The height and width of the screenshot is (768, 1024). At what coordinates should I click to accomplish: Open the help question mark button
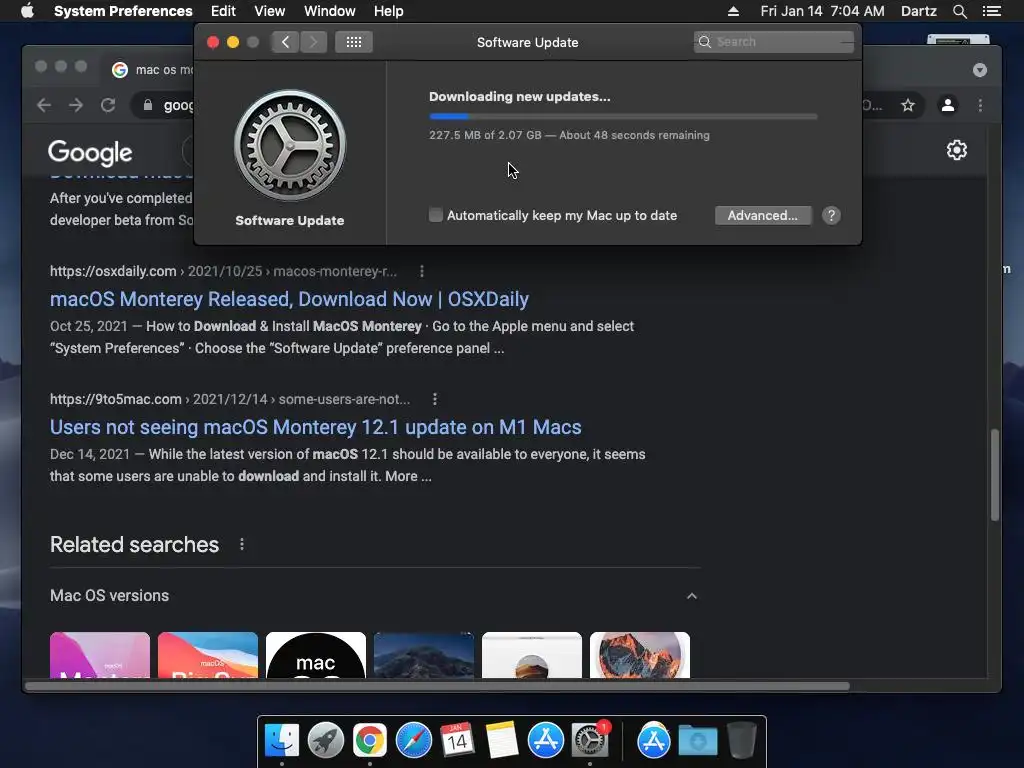point(831,216)
